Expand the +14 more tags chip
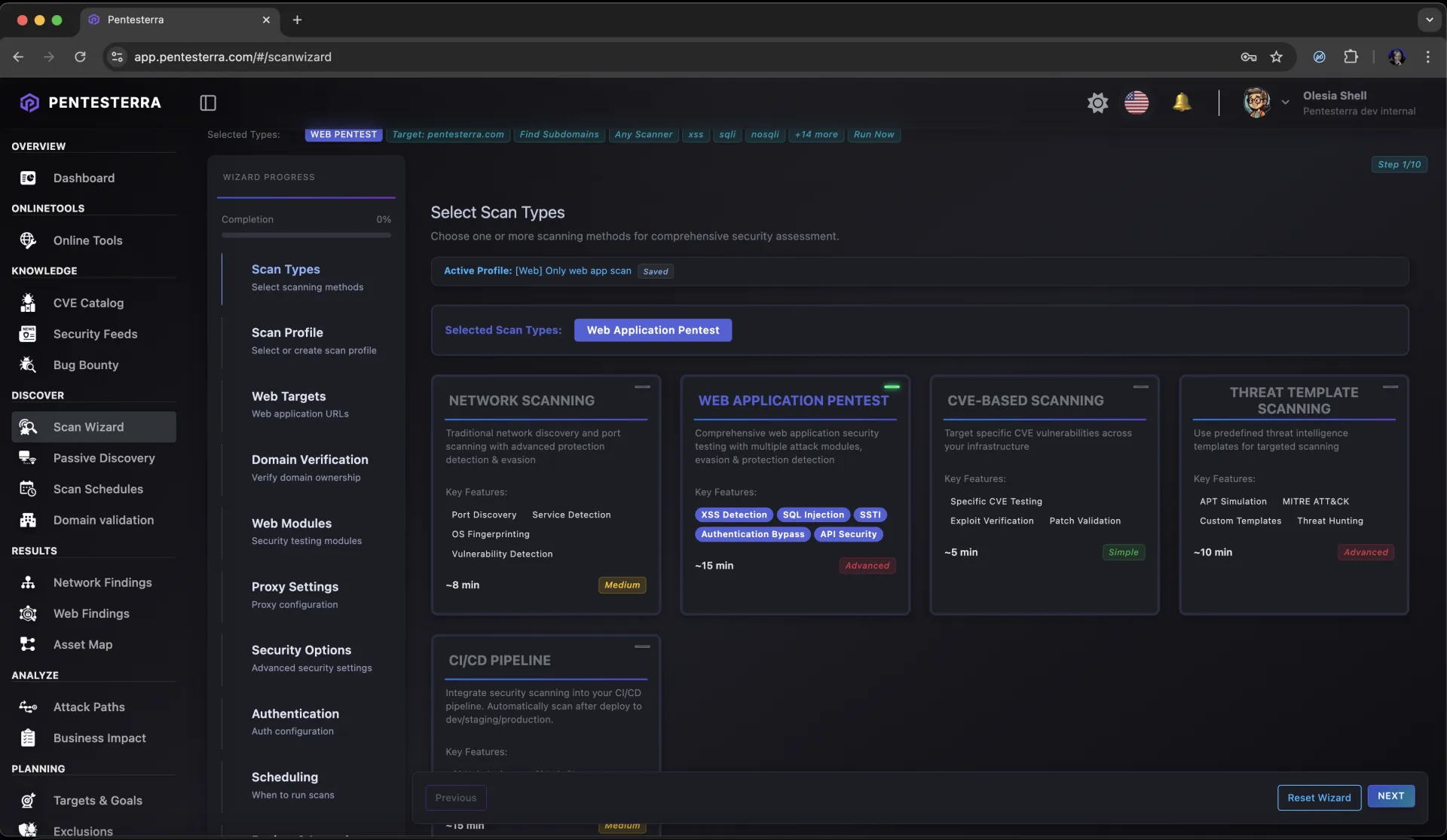The width and height of the screenshot is (1447, 840). 816,135
